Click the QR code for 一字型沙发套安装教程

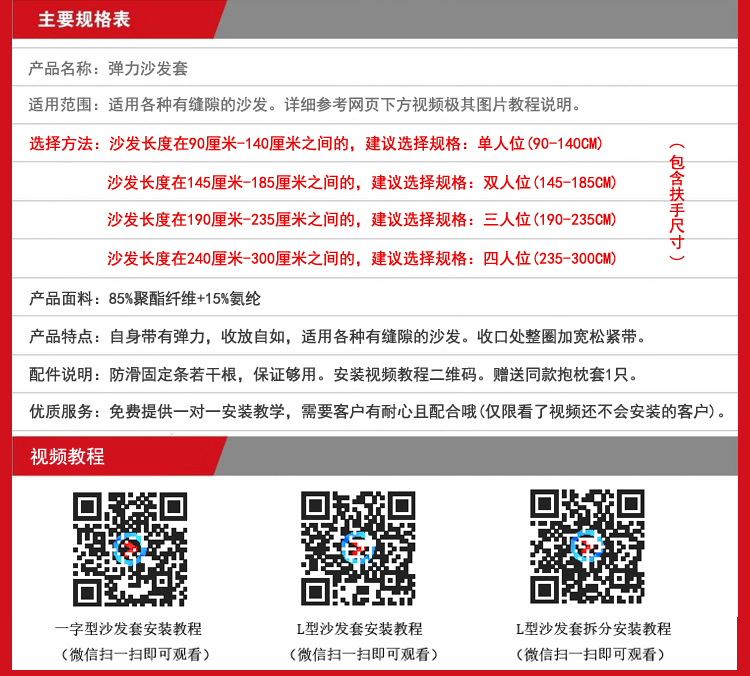coord(130,549)
